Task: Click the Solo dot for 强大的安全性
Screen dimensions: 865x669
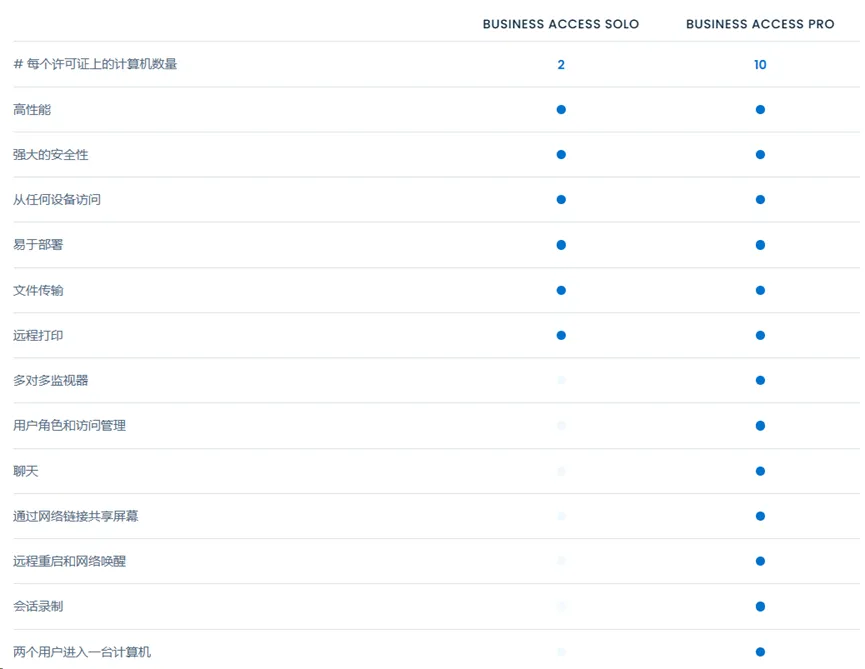Action: [561, 154]
